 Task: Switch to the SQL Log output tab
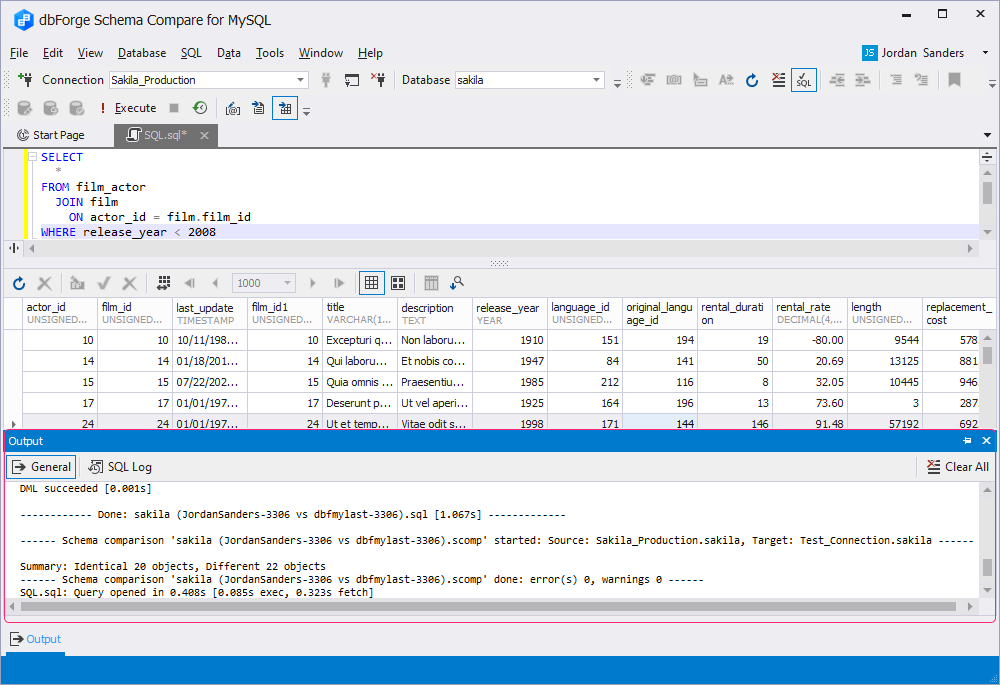121,467
